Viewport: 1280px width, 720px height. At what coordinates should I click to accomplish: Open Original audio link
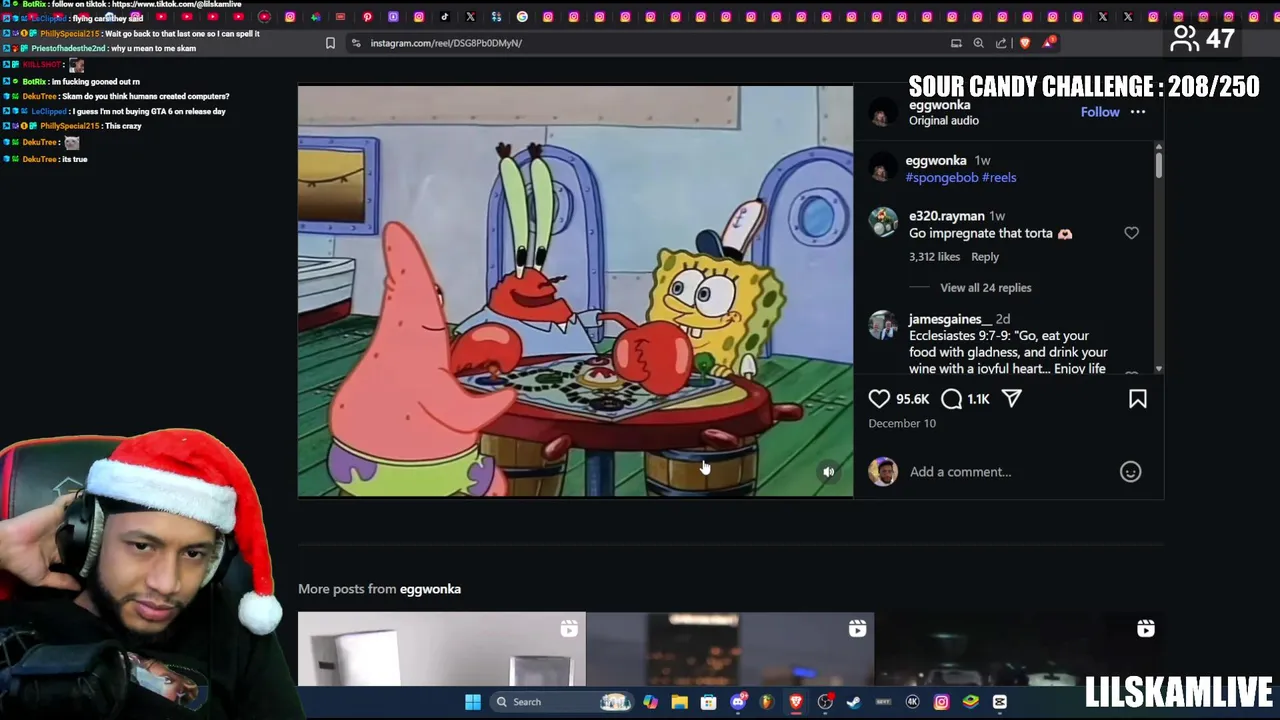click(944, 121)
